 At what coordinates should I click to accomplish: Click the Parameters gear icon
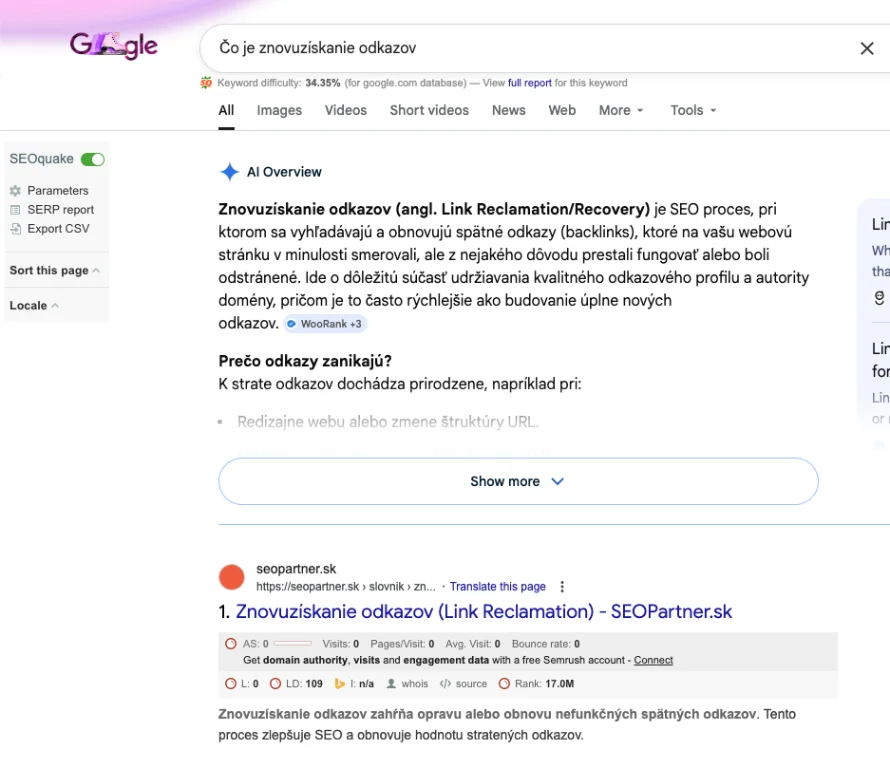[x=15, y=191]
